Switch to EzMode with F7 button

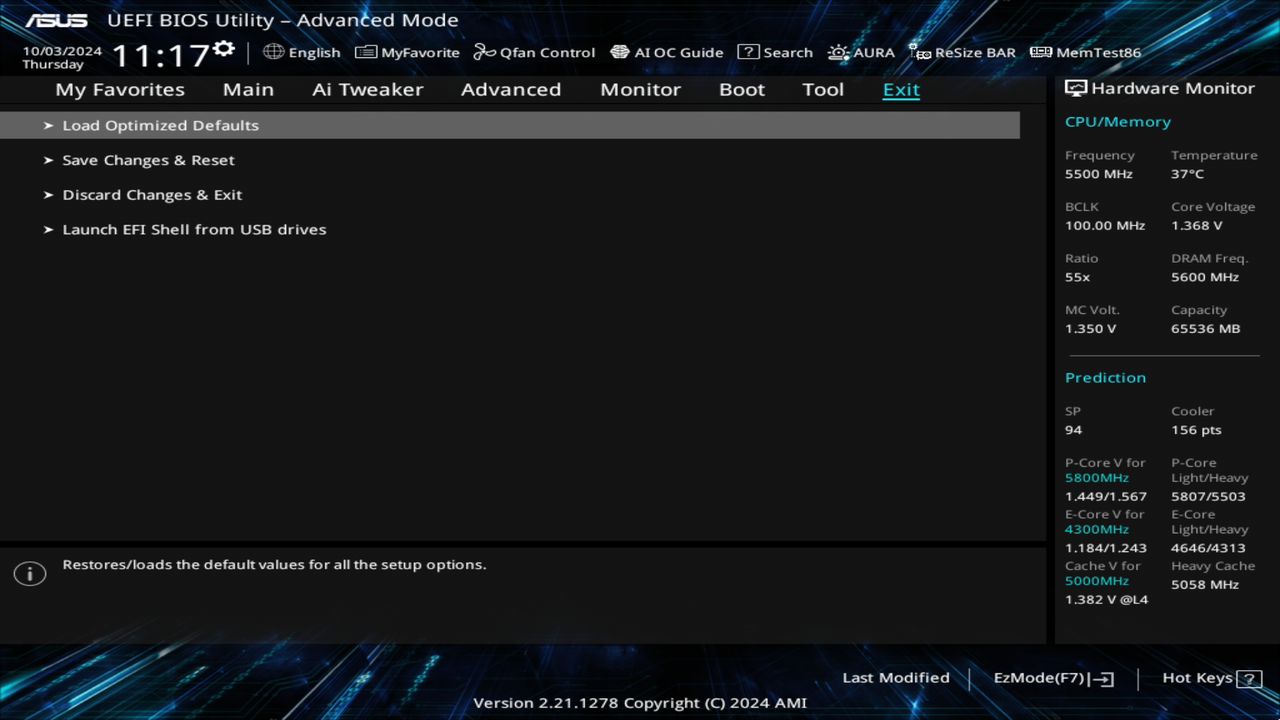[x=1052, y=677]
